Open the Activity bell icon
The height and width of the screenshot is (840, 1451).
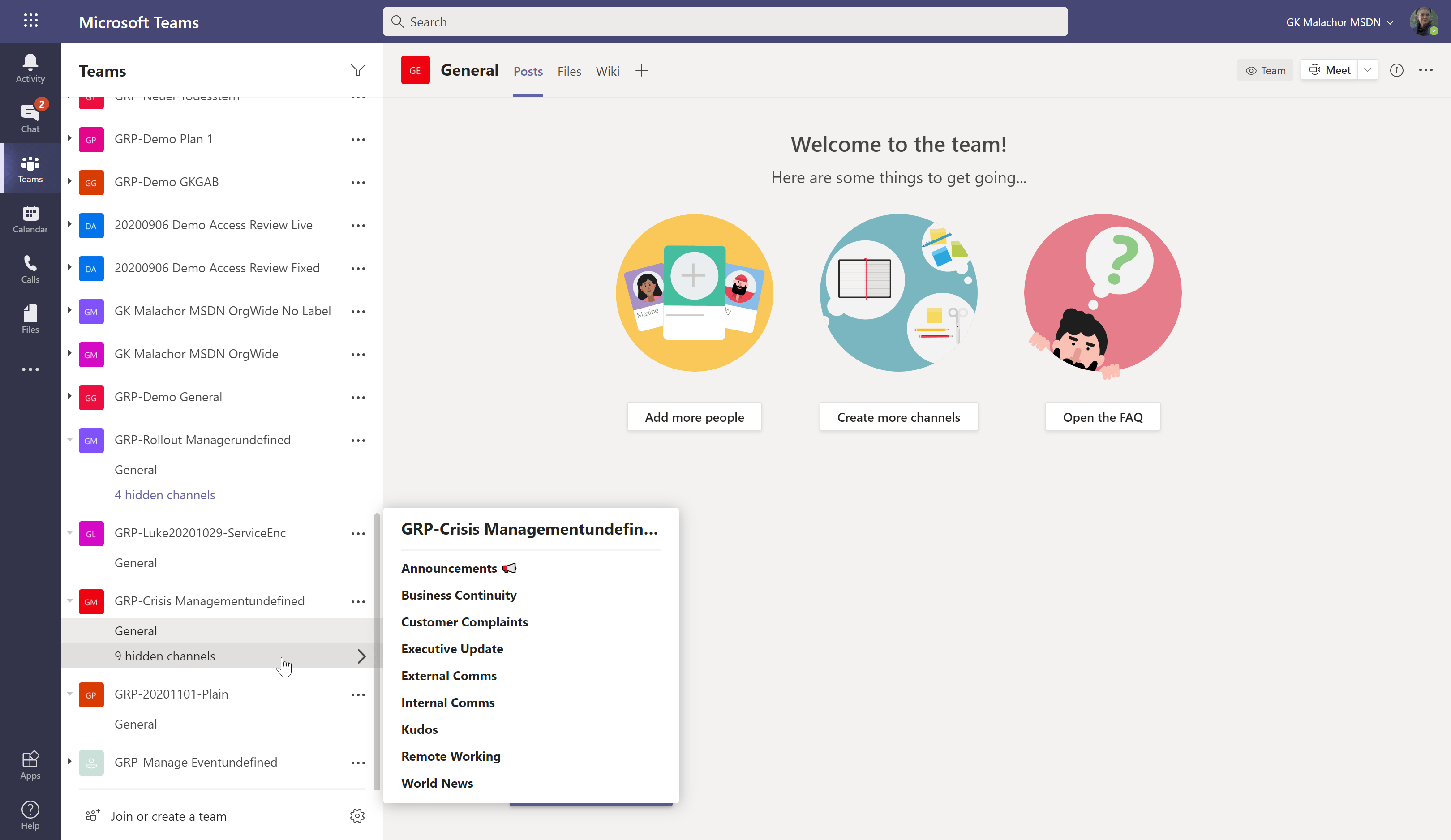30,69
